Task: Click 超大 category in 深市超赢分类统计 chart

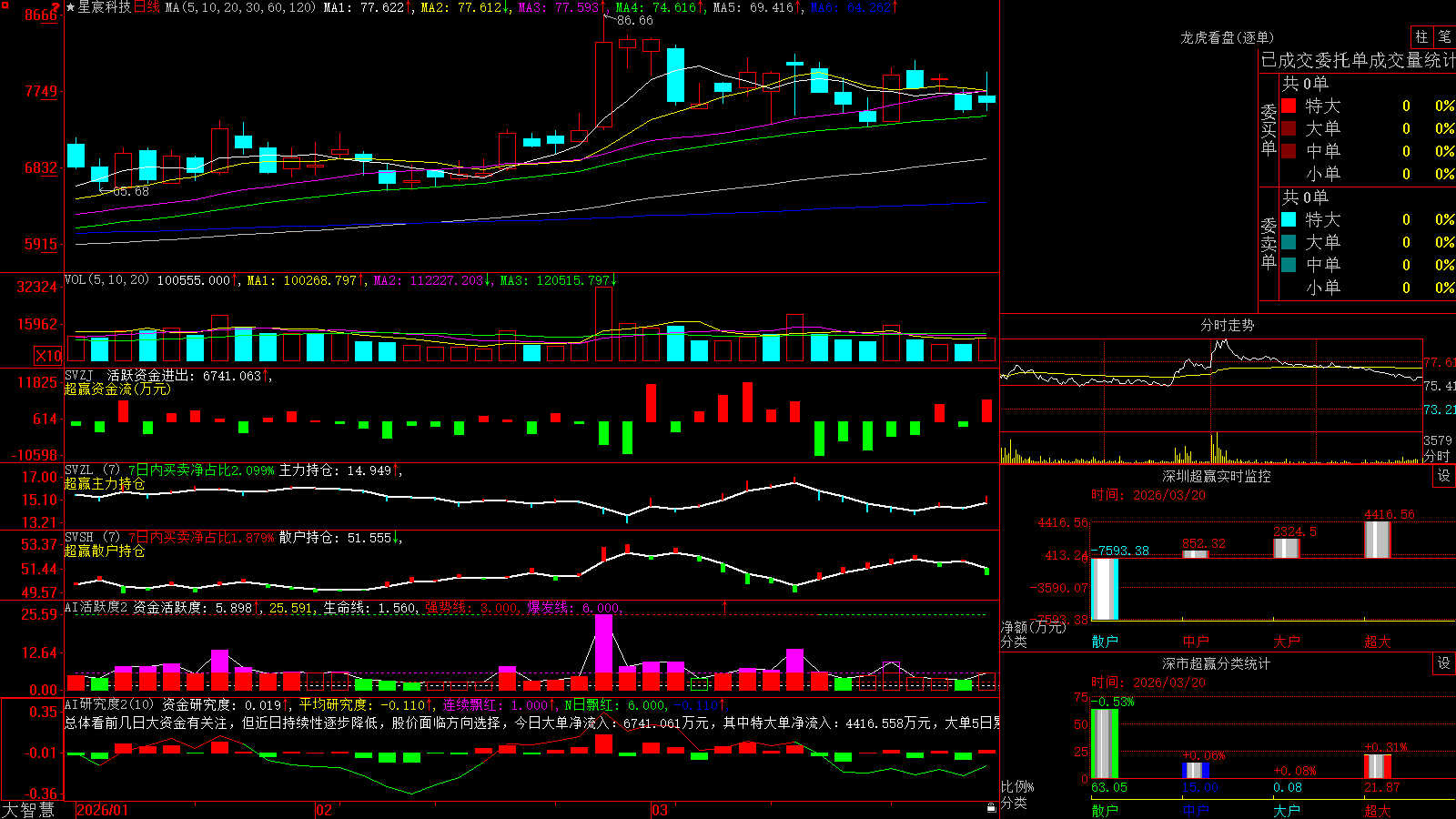Action: tap(1378, 810)
